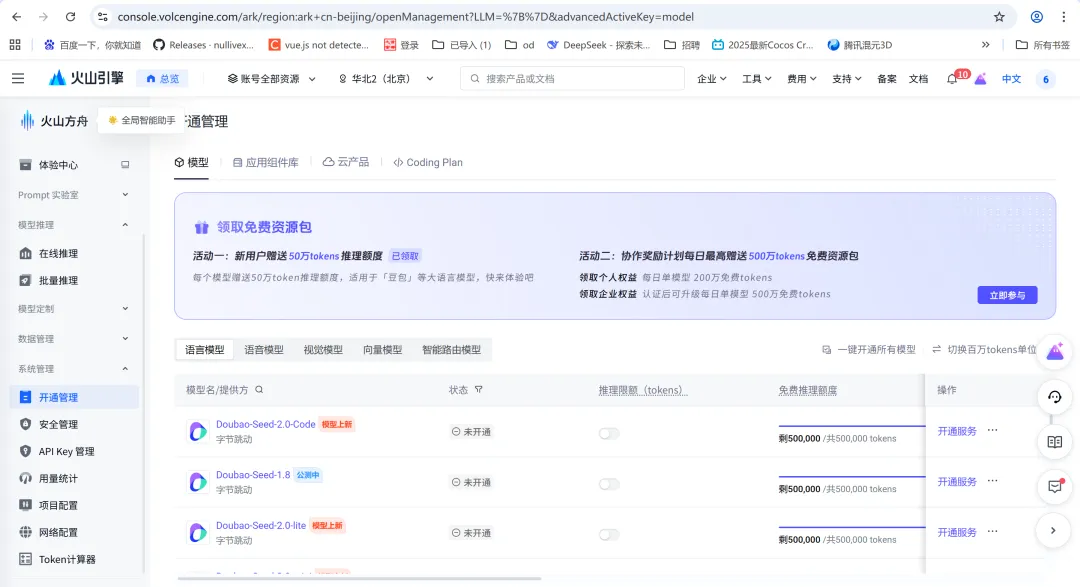
Task: Toggle inference limit for Doubao-Seed-2.0-lite
Action: click(609, 535)
